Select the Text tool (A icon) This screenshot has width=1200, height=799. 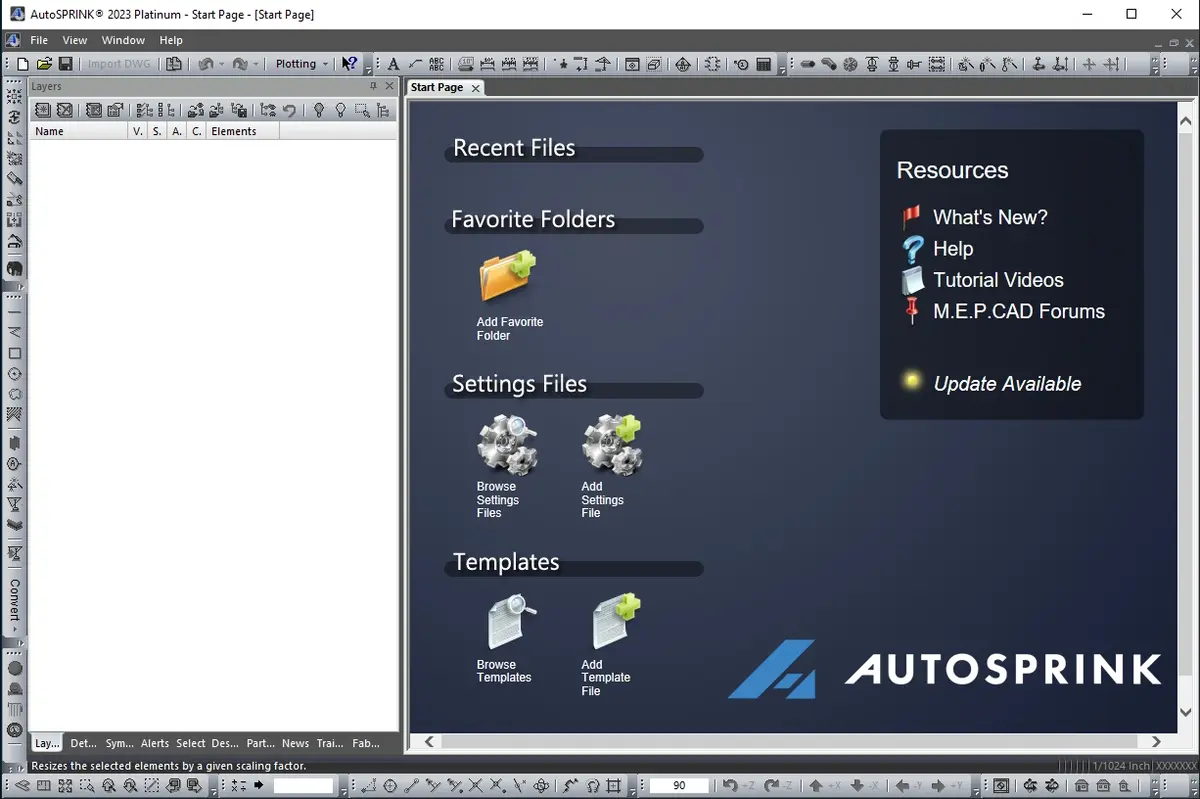click(x=393, y=64)
